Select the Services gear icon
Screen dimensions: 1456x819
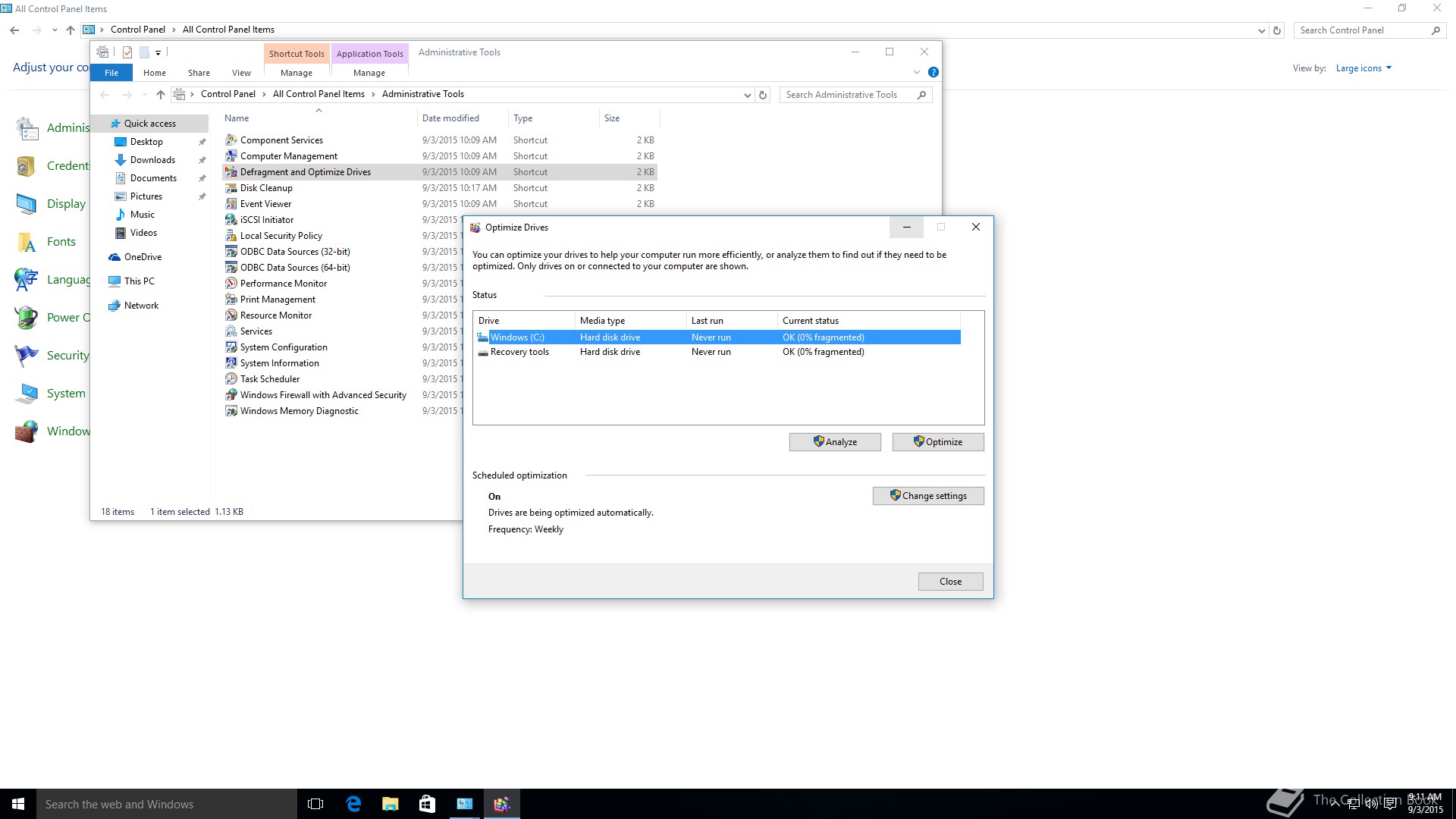[x=231, y=331]
